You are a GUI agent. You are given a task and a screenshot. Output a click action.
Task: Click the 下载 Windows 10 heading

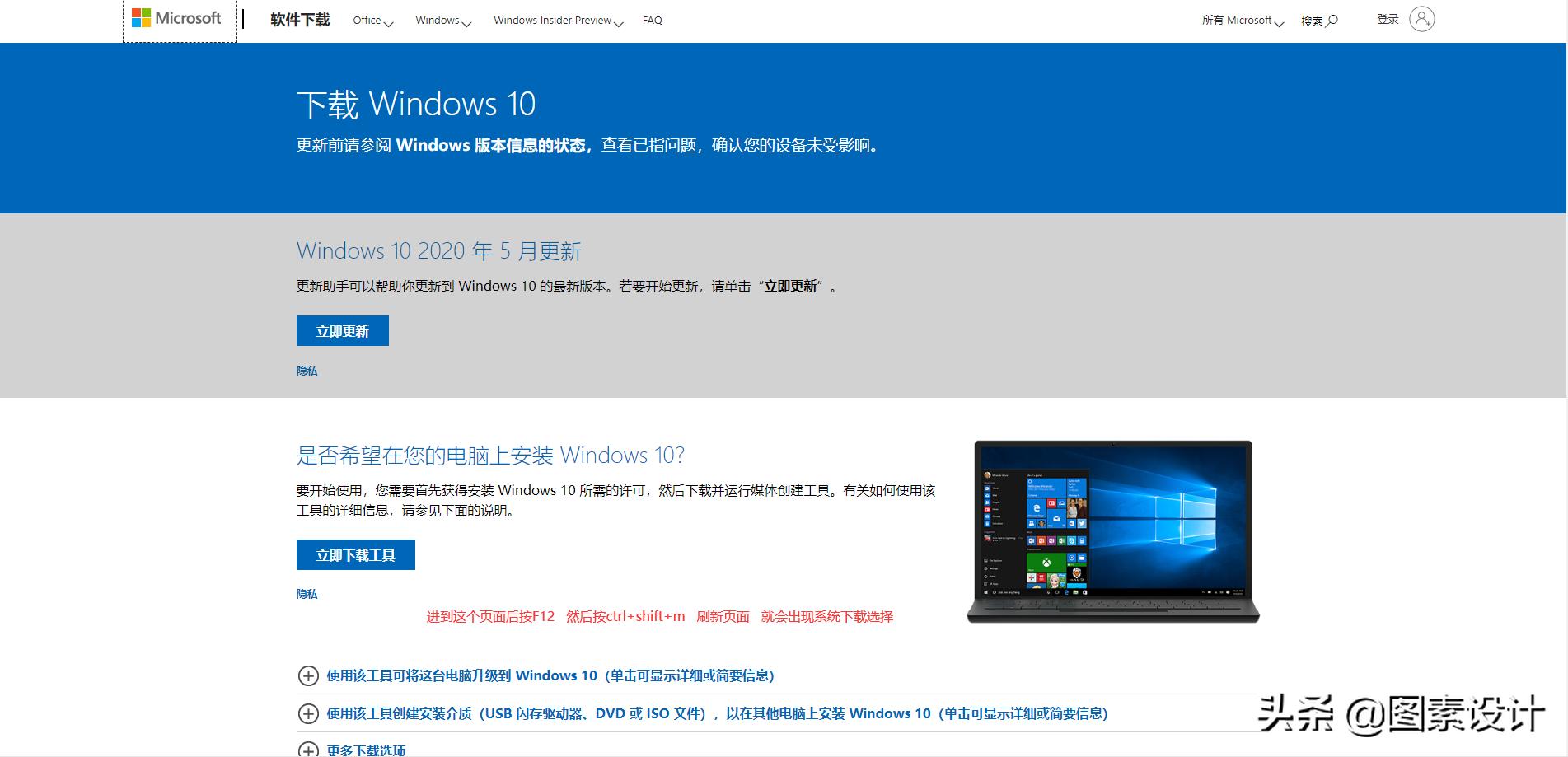coord(416,105)
